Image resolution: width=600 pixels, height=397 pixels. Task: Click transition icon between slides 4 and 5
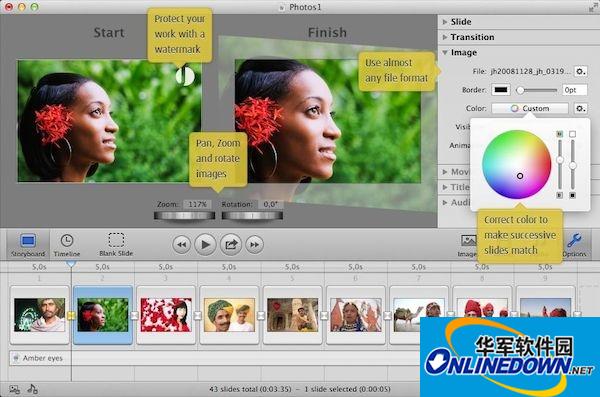261,315
